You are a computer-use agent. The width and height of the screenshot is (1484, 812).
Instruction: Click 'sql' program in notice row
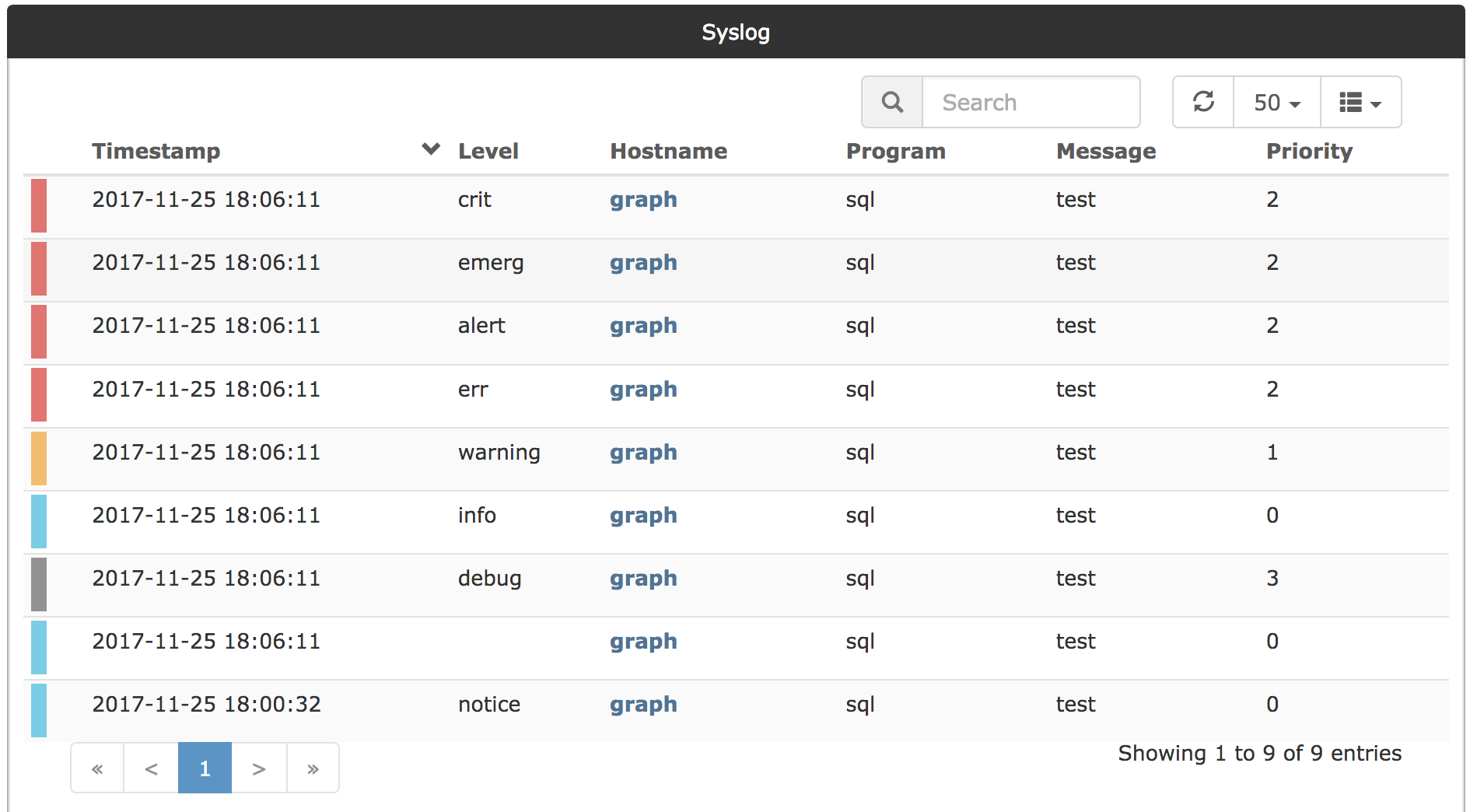click(860, 705)
